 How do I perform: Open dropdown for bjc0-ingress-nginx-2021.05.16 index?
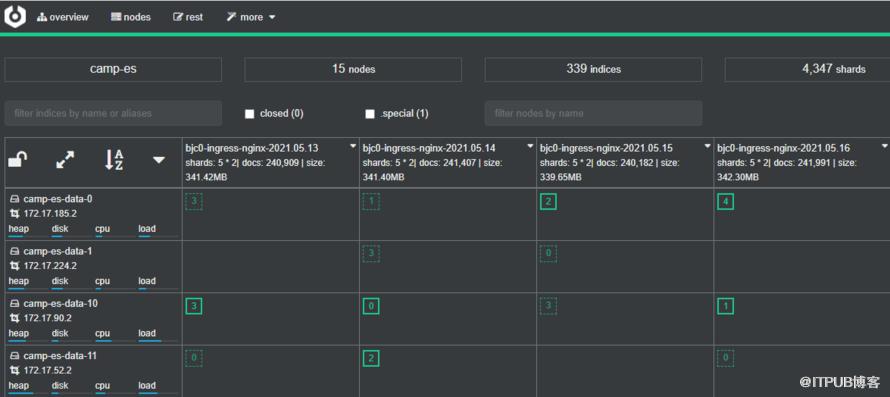[x=884, y=147]
